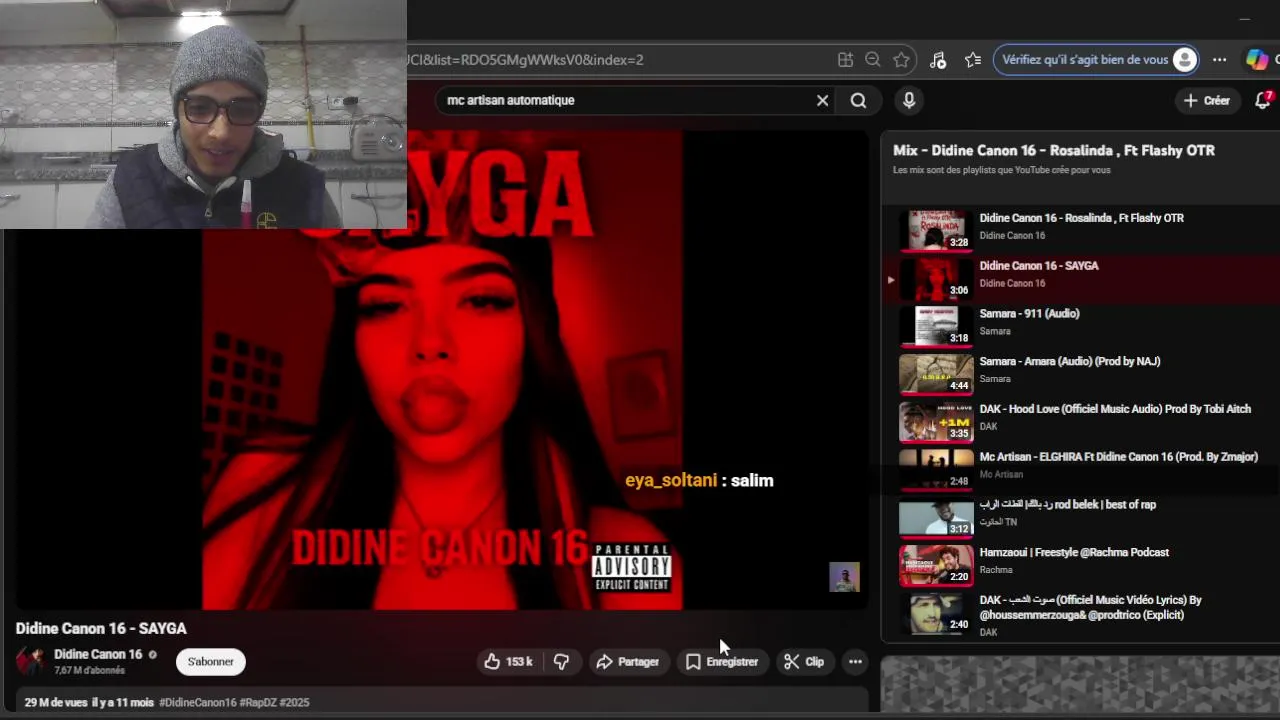Click the #RapDZ hashtag

(258, 702)
